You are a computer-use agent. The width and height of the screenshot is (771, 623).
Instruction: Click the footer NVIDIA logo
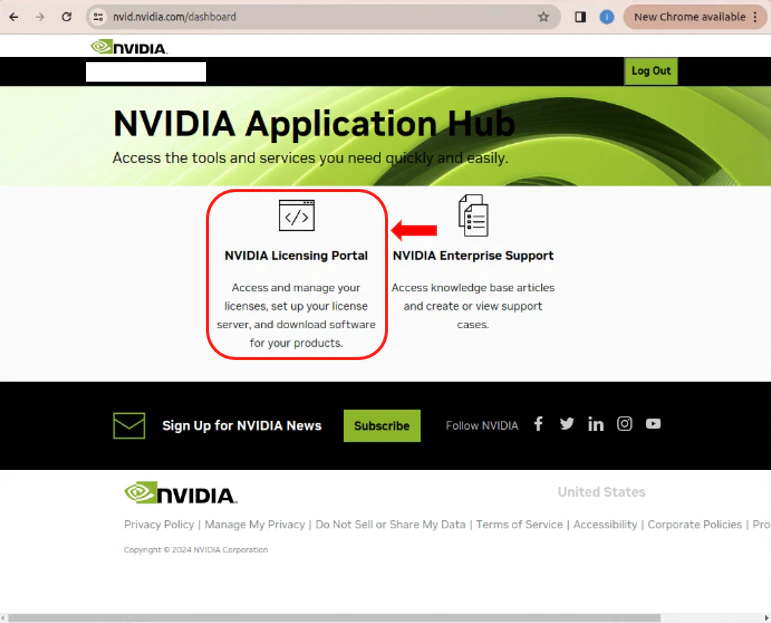(180, 493)
